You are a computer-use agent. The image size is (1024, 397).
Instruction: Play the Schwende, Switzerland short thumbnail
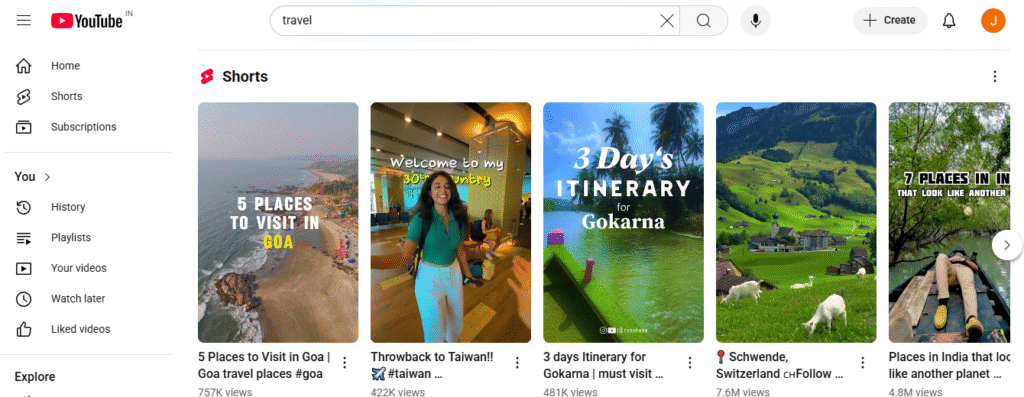796,222
